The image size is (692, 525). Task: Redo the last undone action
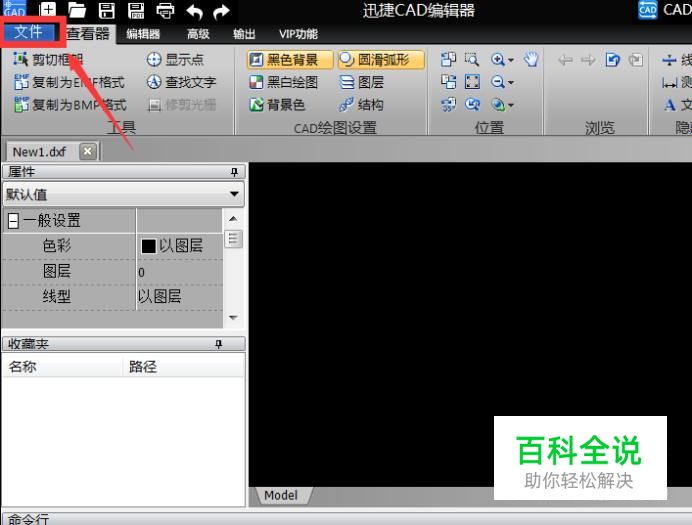tap(221, 11)
